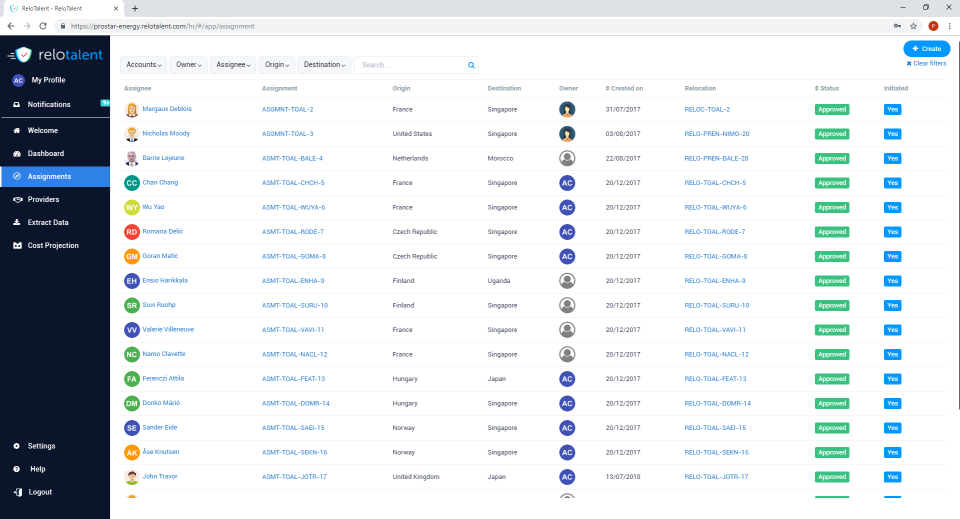Image resolution: width=960 pixels, height=519 pixels.
Task: Click the 'Uganda' destination cell
Action: click(x=499, y=281)
